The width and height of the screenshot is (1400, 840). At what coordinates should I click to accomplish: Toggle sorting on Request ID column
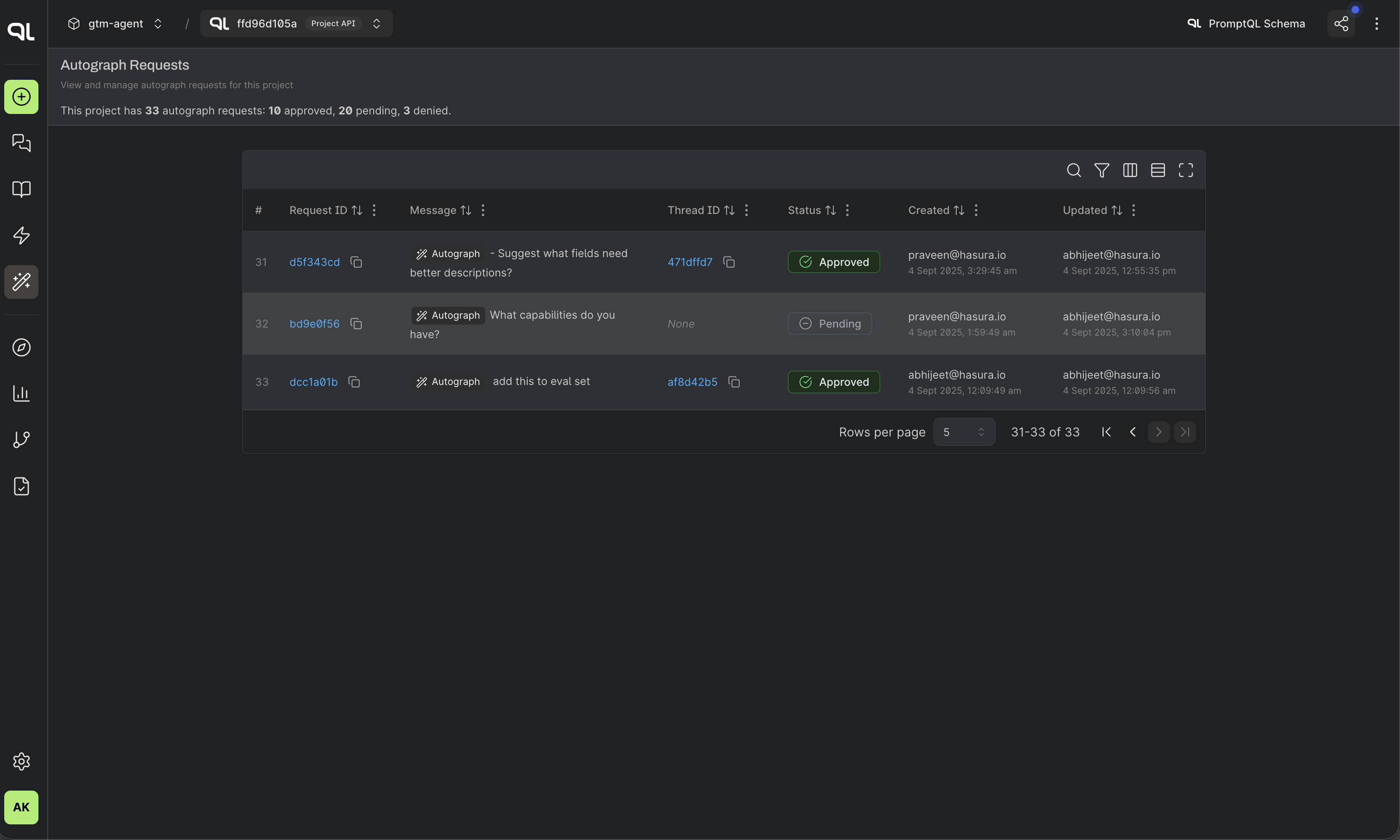357,211
